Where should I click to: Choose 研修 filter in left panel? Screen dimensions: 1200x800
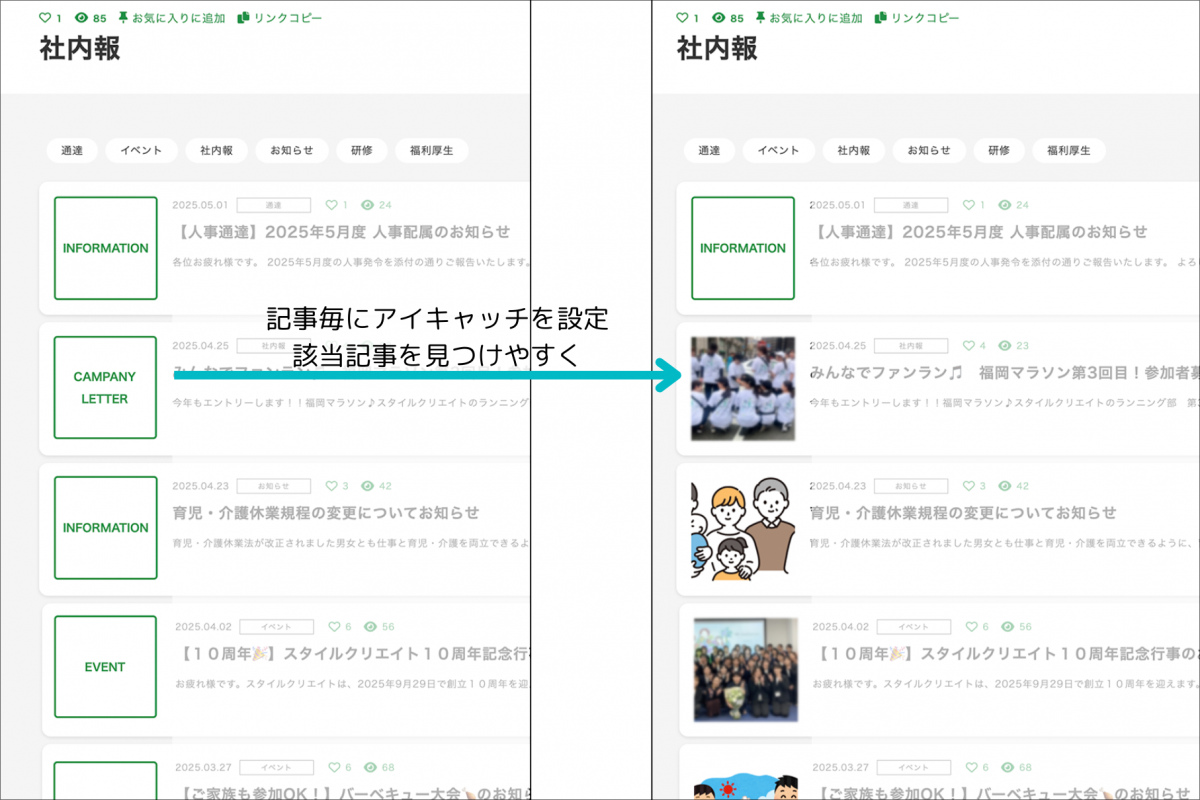362,151
